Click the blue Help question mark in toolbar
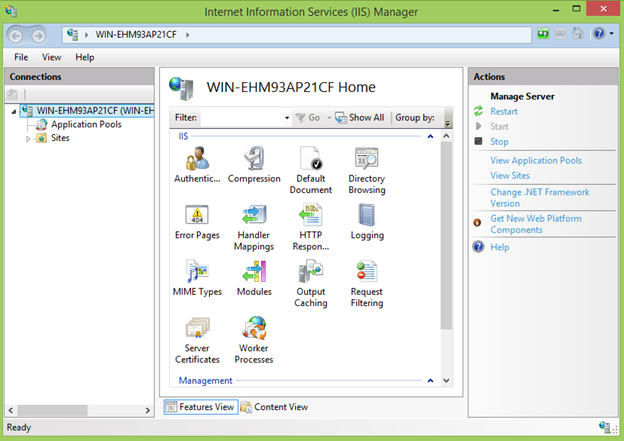 point(599,33)
